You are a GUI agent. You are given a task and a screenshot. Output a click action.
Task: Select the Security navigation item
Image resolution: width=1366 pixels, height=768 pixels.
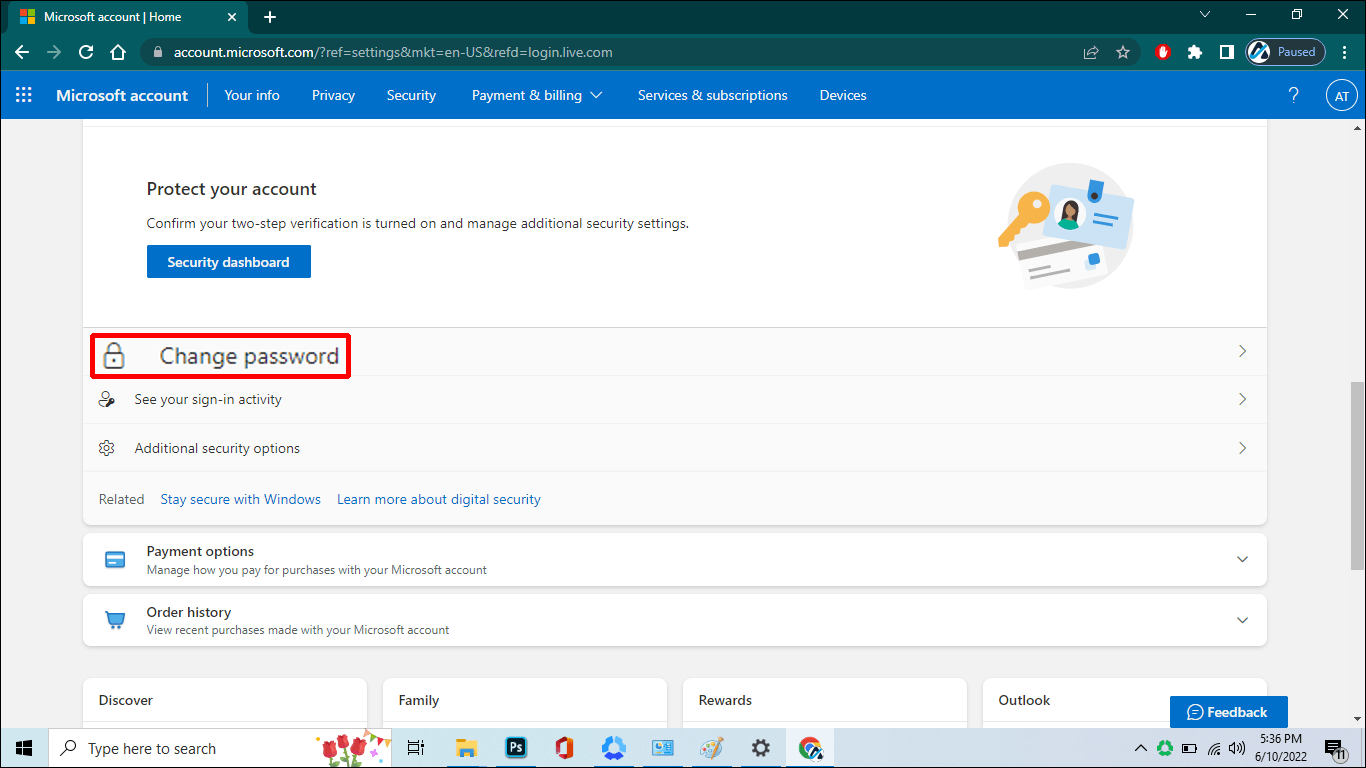[411, 95]
